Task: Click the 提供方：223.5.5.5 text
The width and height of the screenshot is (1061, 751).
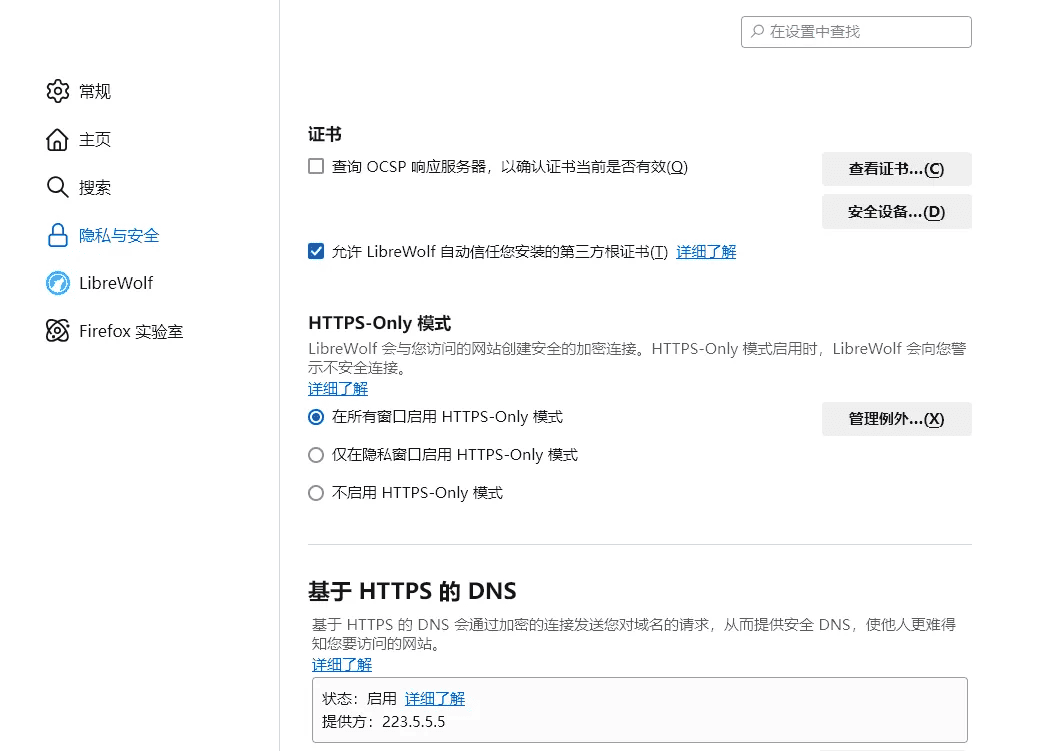Action: point(384,721)
